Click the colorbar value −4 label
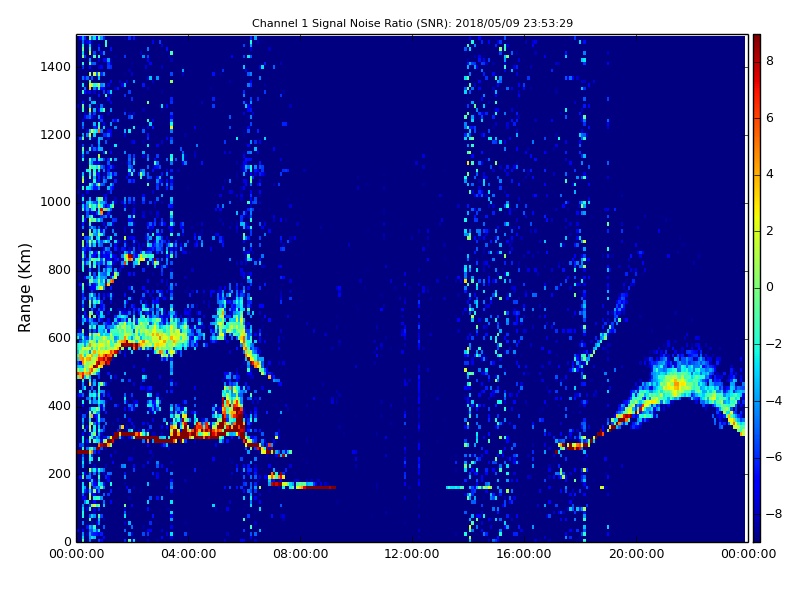The image size is (800, 600). (774, 401)
